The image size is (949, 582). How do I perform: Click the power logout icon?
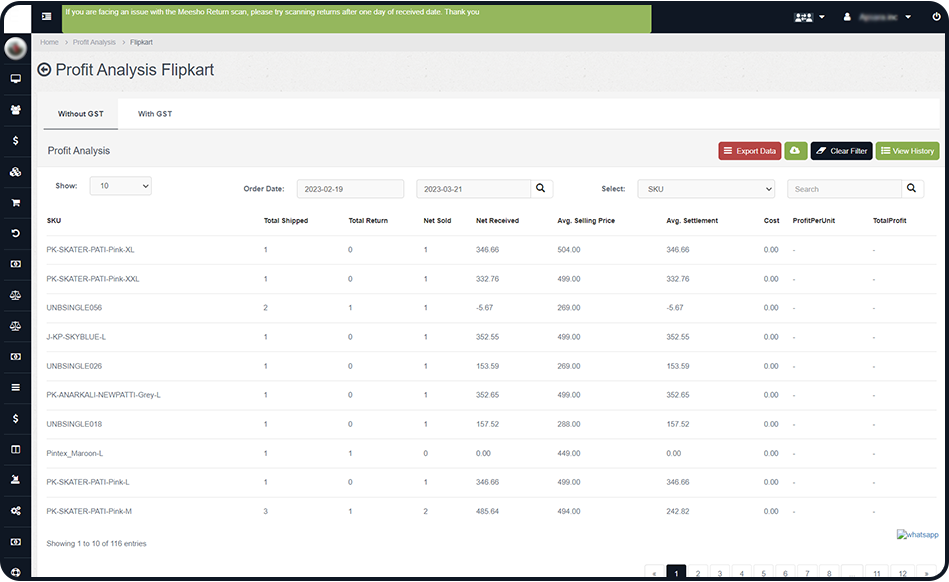(936, 17)
